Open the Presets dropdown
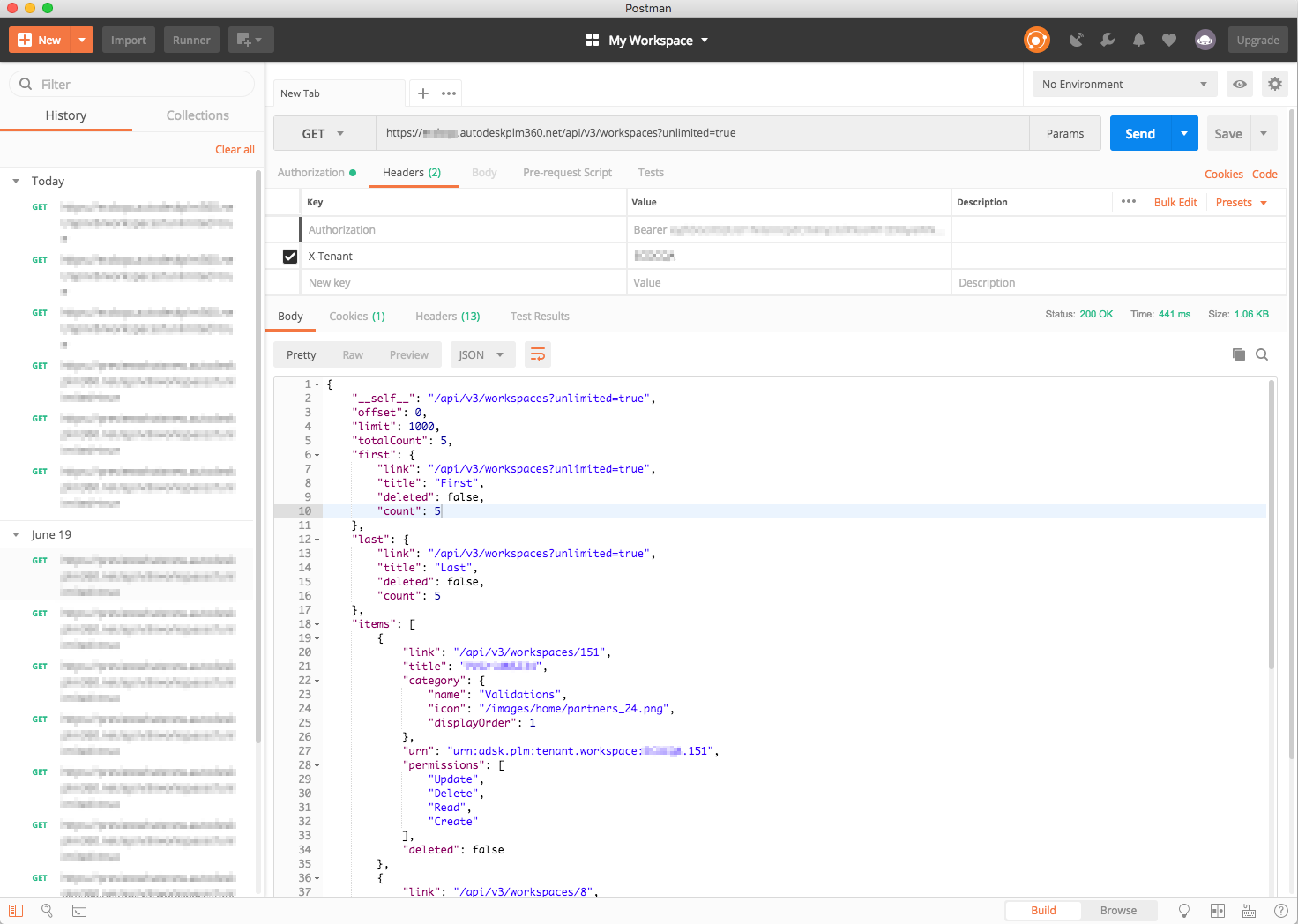Screen dimensions: 1298x924 [x=1242, y=203]
